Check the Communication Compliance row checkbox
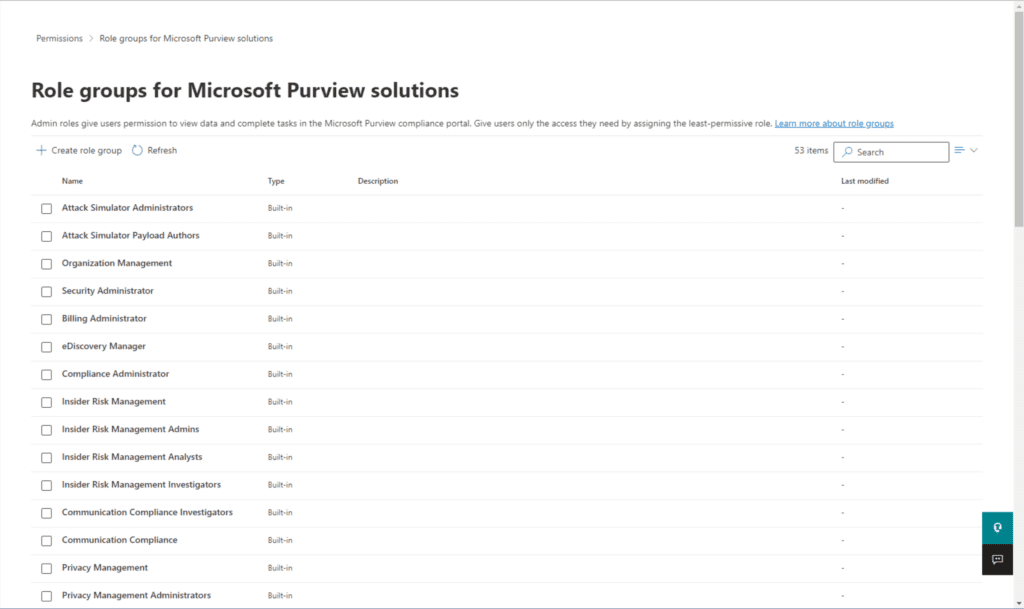The width and height of the screenshot is (1024, 609). [x=46, y=541]
